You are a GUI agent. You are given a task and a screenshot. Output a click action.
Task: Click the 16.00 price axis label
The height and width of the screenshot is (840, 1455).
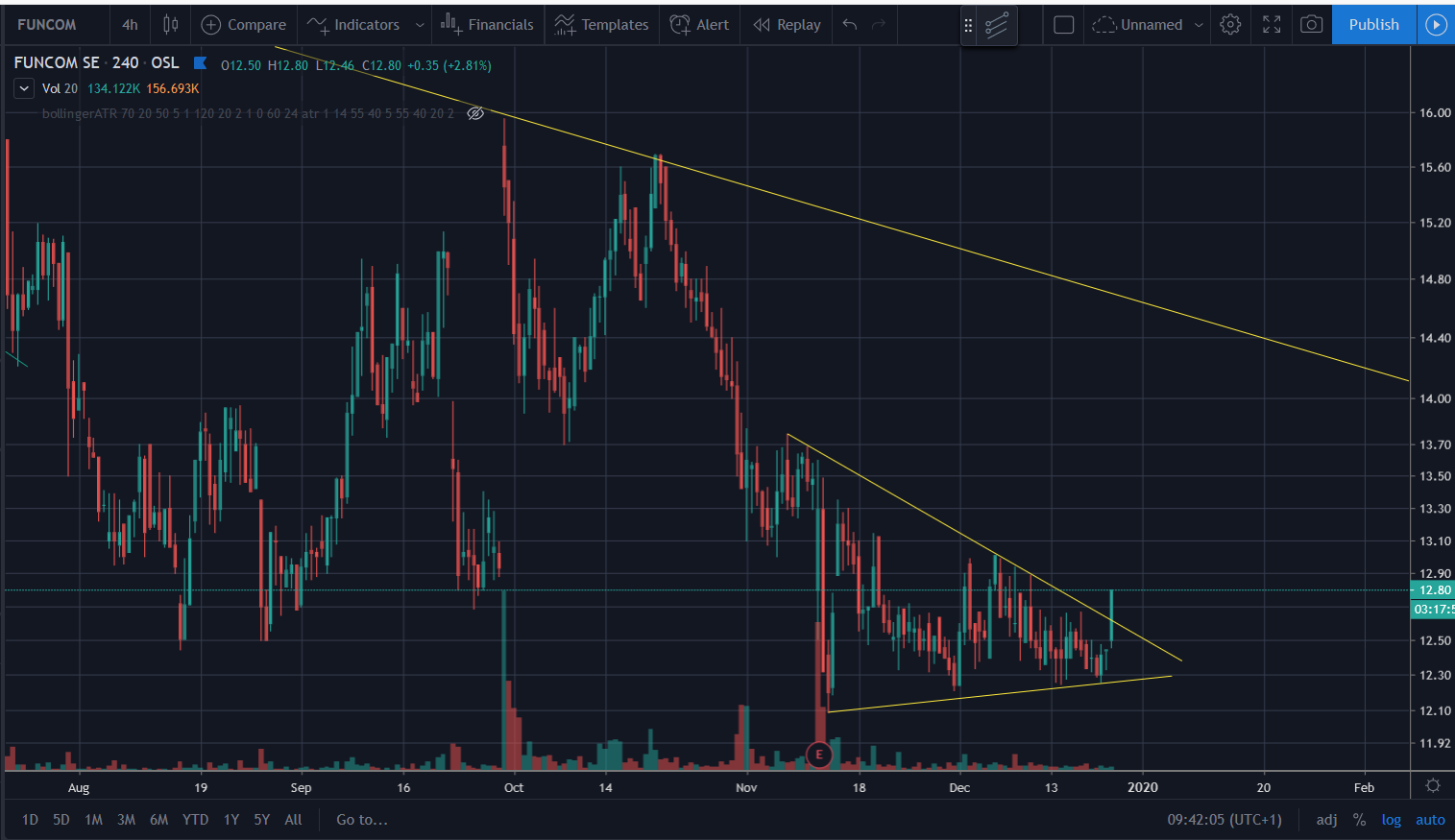pos(1435,112)
